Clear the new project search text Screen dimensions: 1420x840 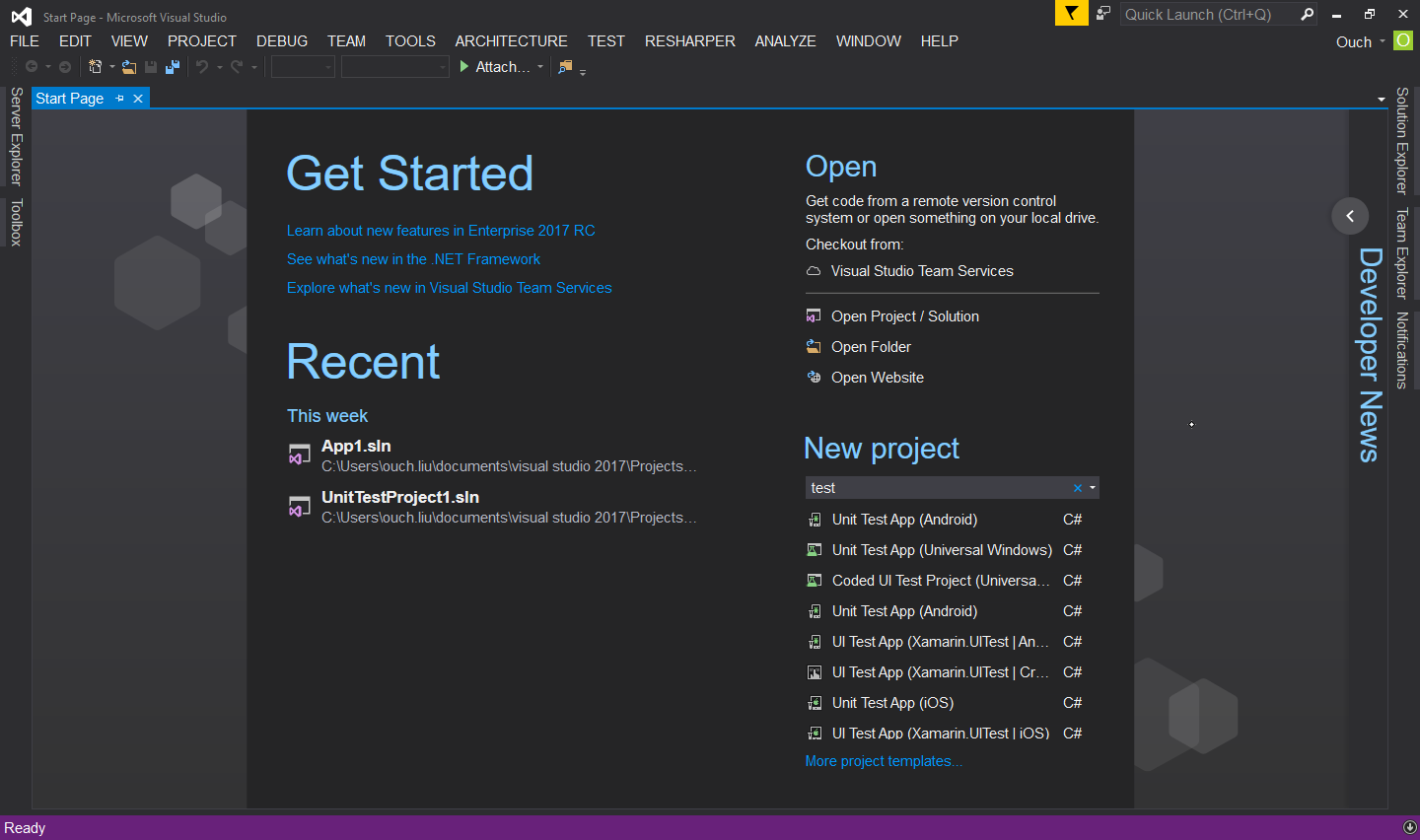coord(1078,488)
